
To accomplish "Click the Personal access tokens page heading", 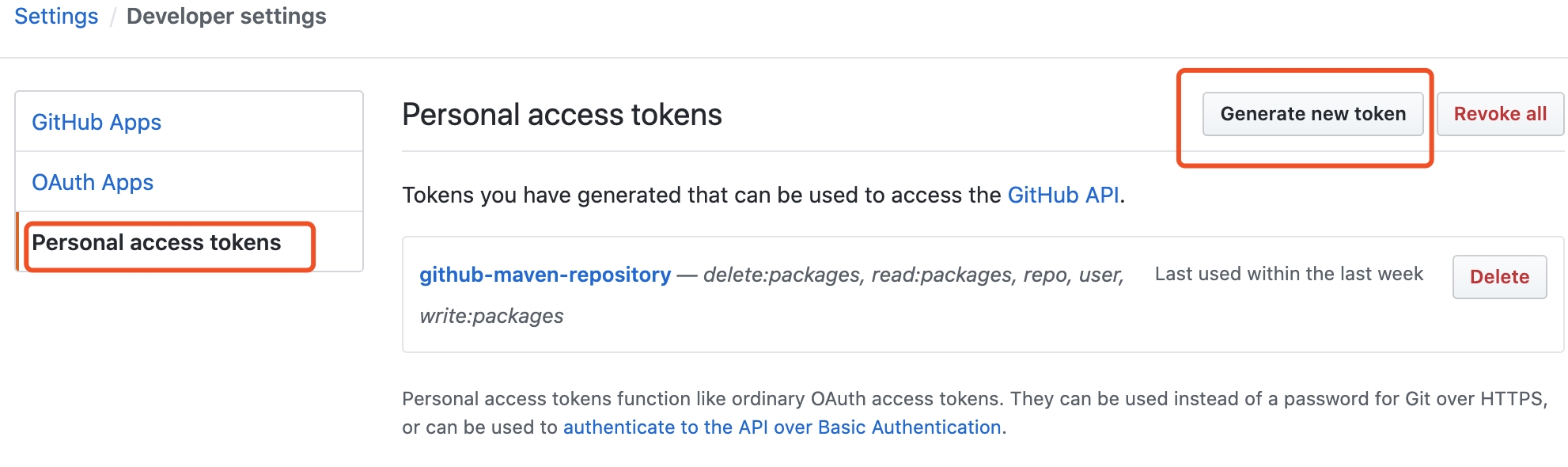I will pyautogui.click(x=562, y=115).
